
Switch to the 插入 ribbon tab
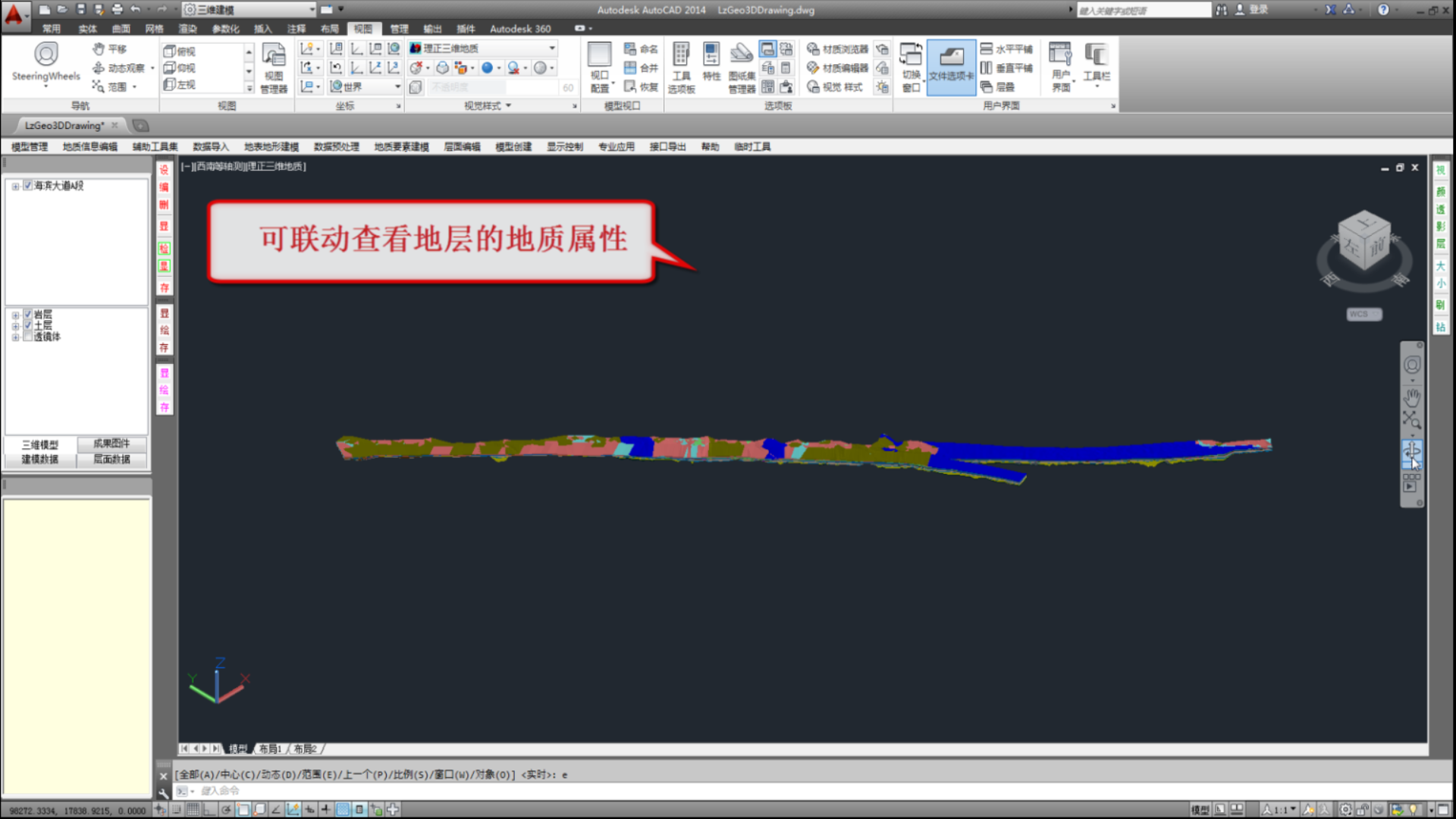pos(262,29)
